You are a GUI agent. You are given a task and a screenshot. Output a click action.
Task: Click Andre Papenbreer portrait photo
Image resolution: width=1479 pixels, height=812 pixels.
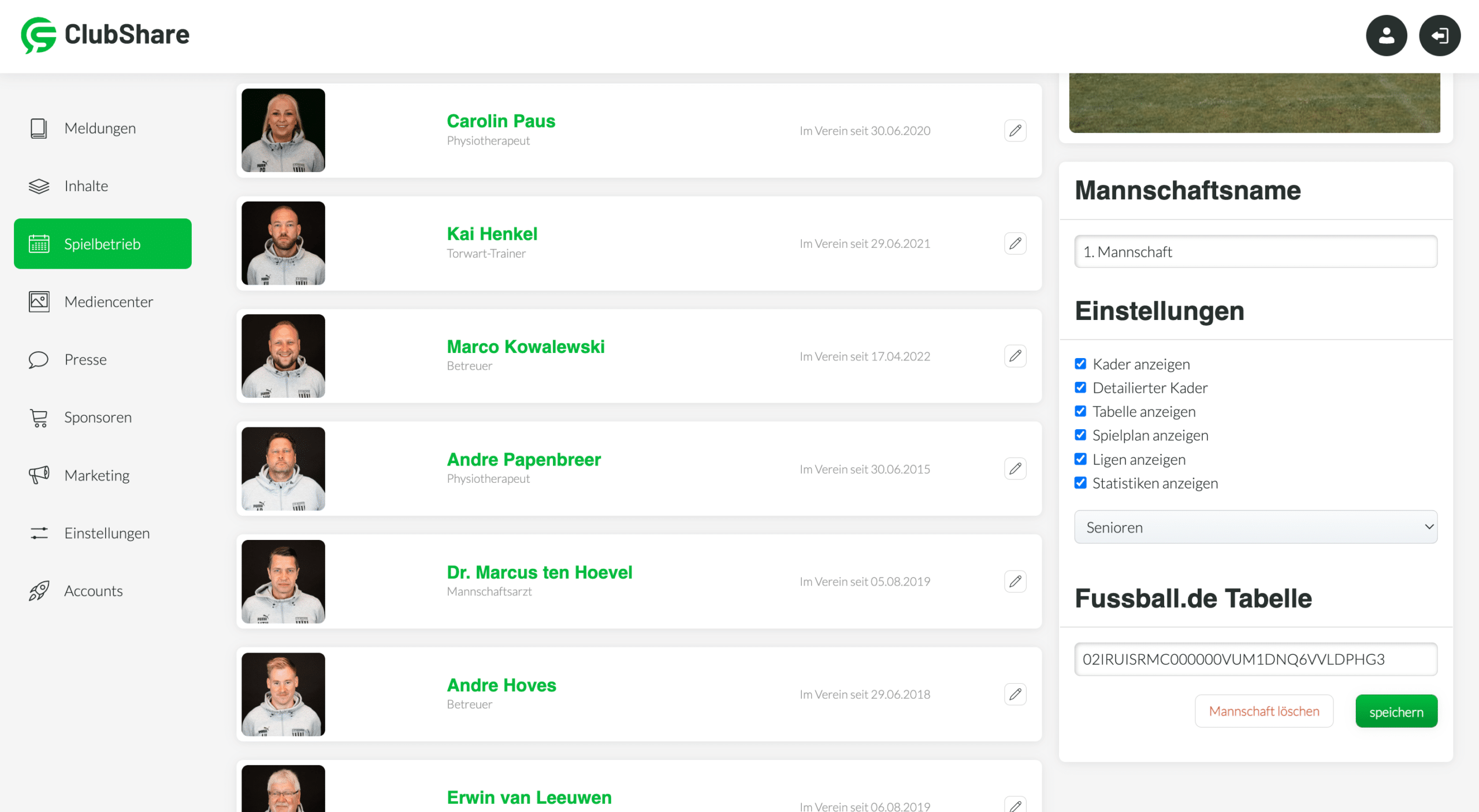tap(283, 469)
